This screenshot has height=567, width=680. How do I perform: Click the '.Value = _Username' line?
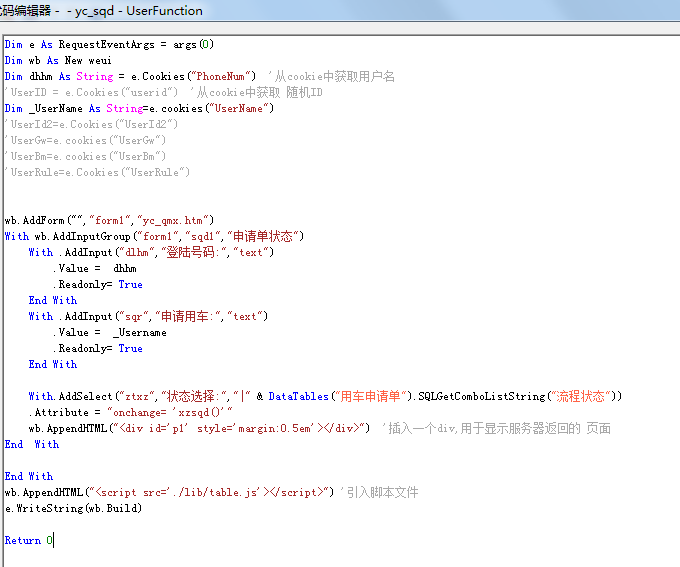(x=110, y=332)
